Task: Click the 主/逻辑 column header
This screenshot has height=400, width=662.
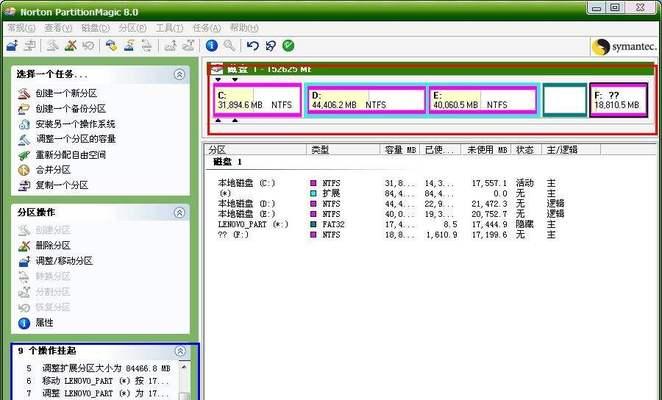Action: 571,150
